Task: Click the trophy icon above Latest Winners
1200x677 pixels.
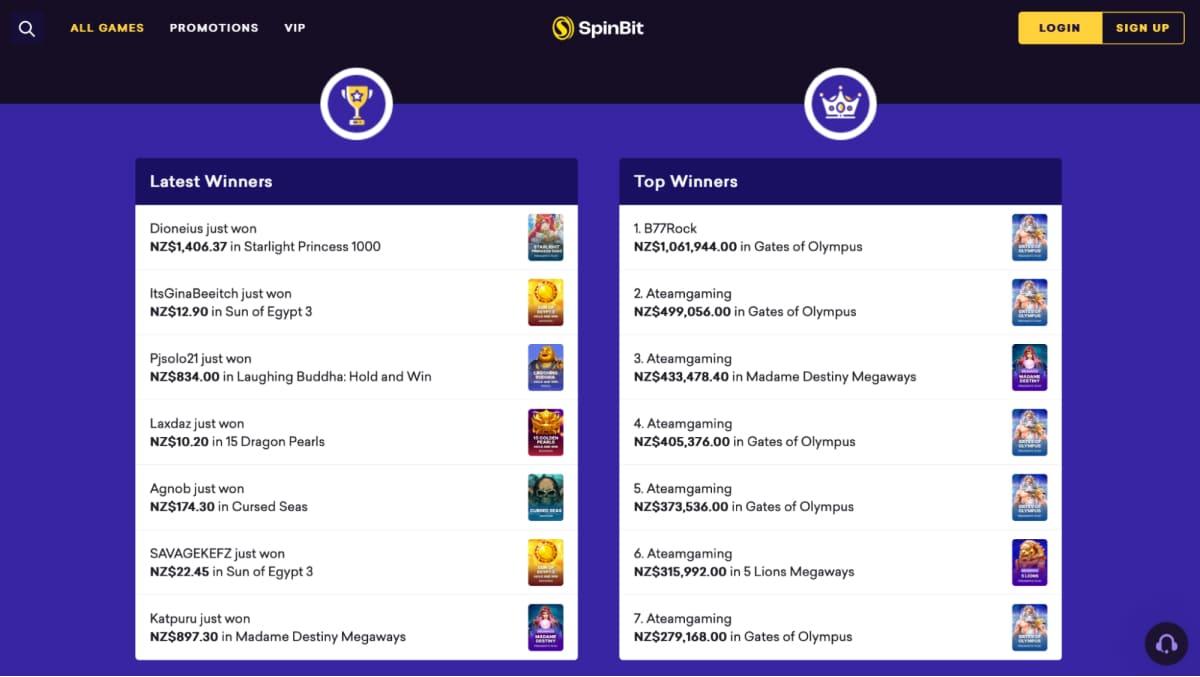Action: coord(356,104)
